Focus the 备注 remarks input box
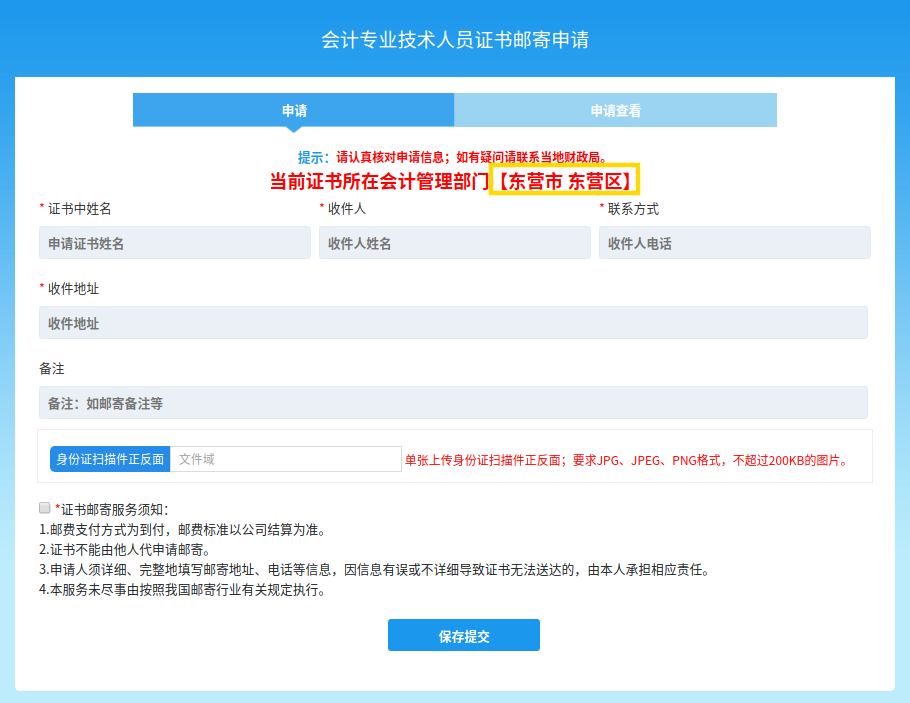 [453, 403]
